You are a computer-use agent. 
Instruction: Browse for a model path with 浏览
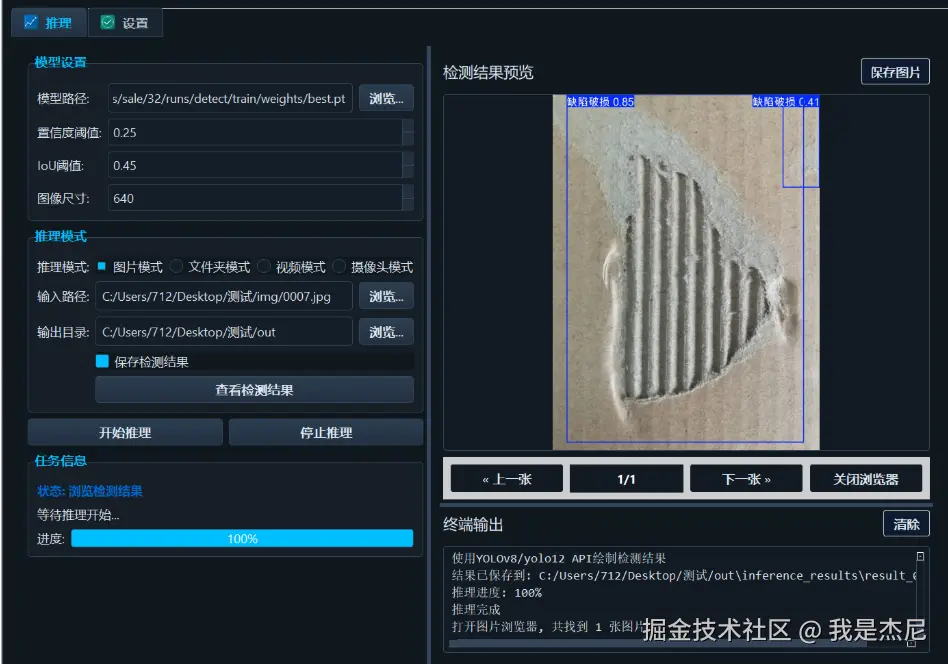click(x=386, y=98)
